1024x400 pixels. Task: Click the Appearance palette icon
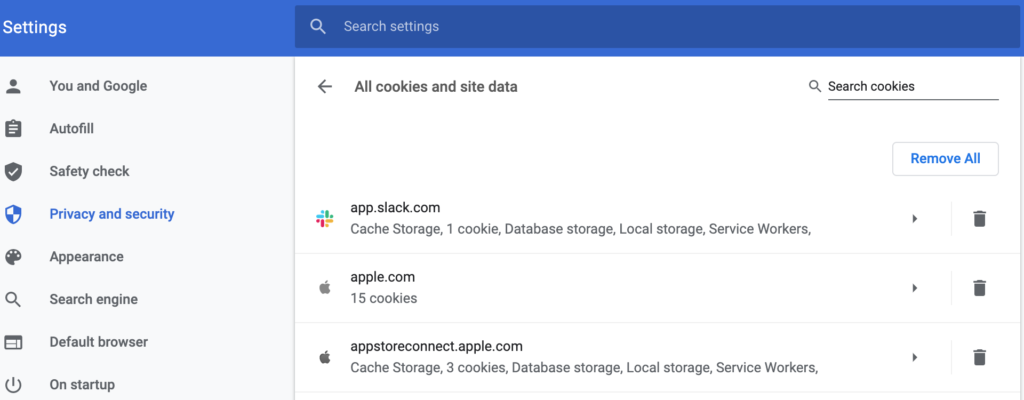(x=13, y=257)
